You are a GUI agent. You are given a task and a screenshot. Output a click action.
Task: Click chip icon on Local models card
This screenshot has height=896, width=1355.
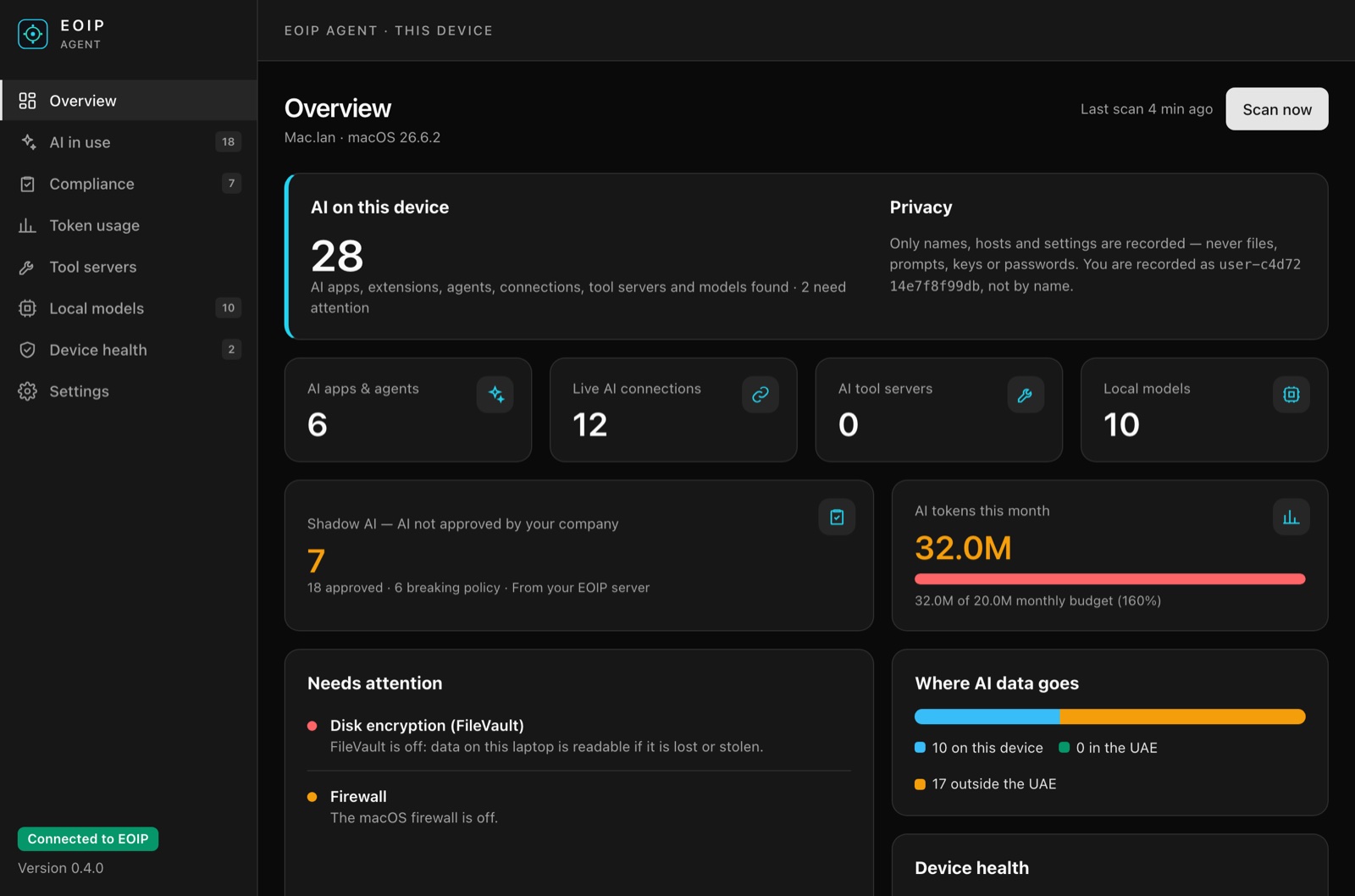[1291, 395]
